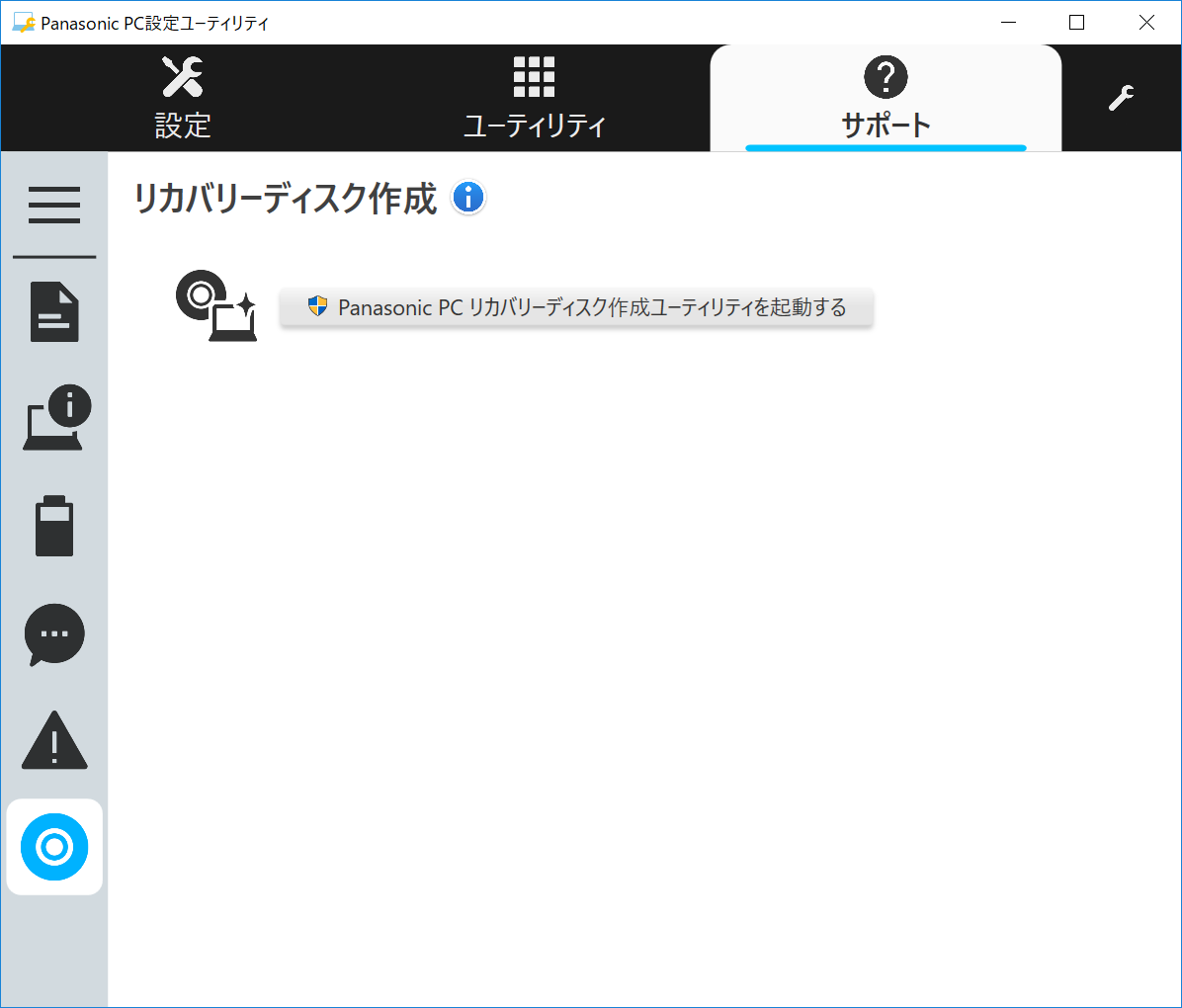Image resolution: width=1182 pixels, height=1008 pixels.
Task: Open the PC information sidebar icon
Action: pyautogui.click(x=56, y=418)
